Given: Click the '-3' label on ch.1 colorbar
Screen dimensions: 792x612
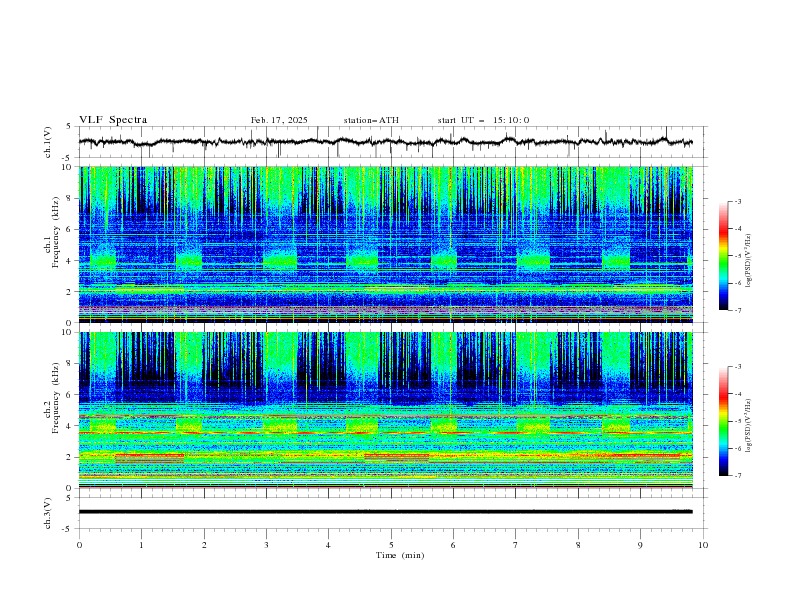Looking at the screenshot, I should click(738, 201).
